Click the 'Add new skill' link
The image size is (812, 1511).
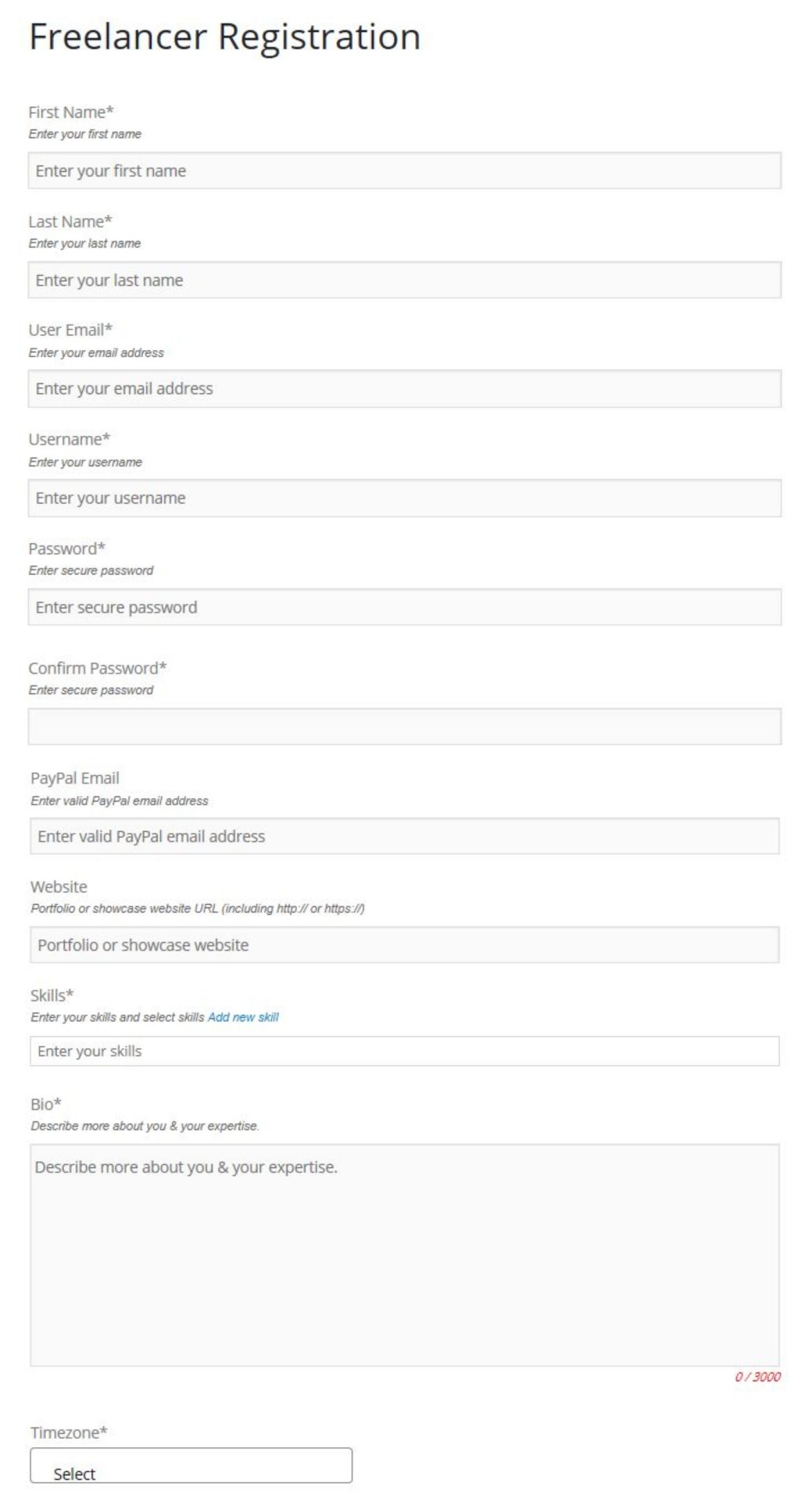click(243, 1017)
